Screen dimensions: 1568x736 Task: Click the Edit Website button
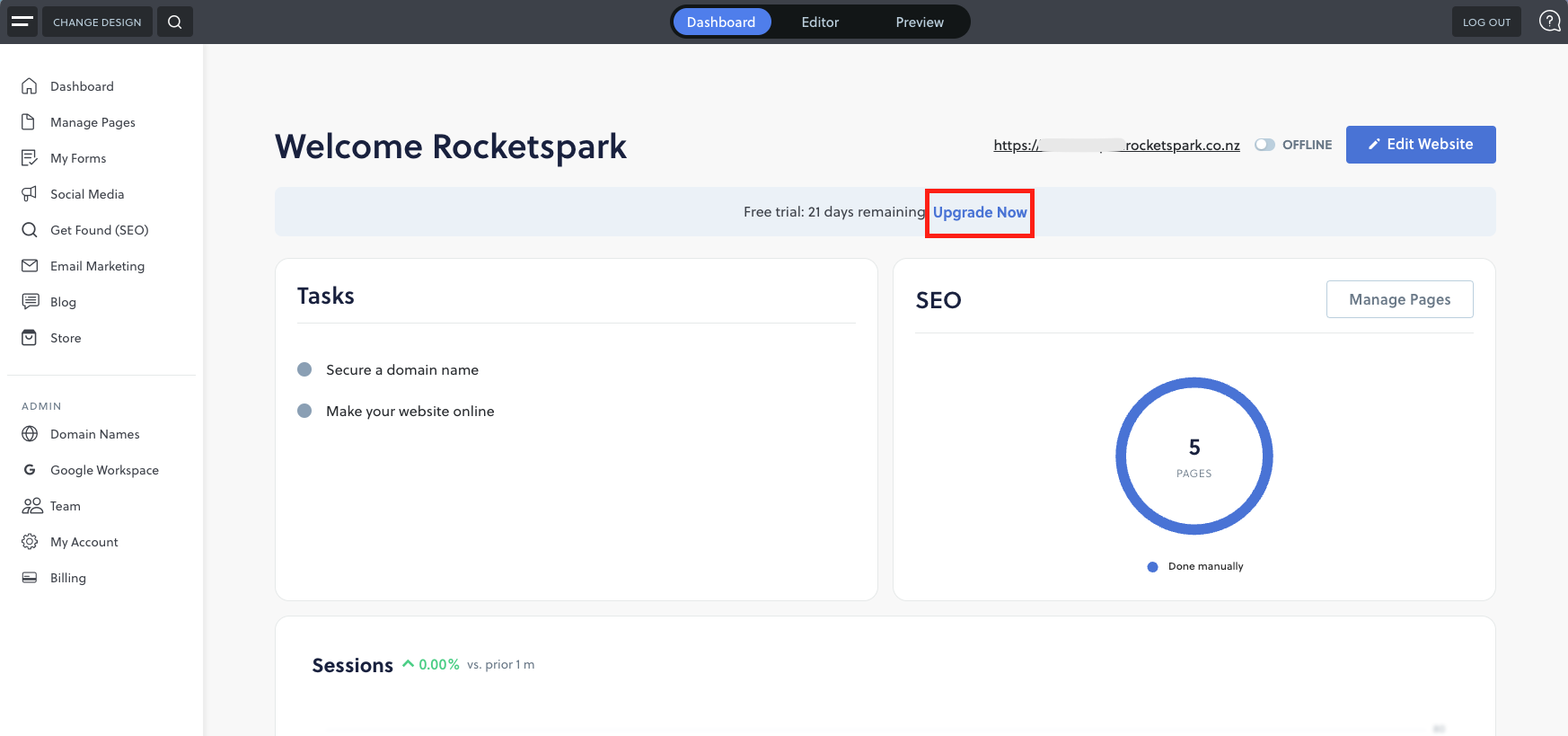(1421, 145)
